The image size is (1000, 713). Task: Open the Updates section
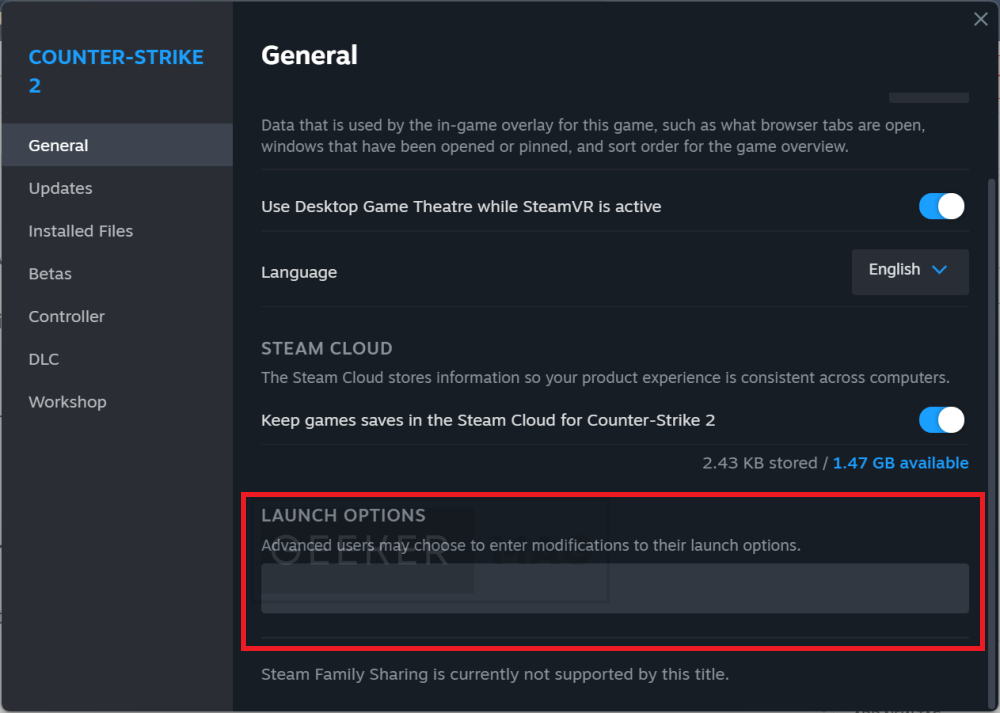pyautogui.click(x=117, y=188)
